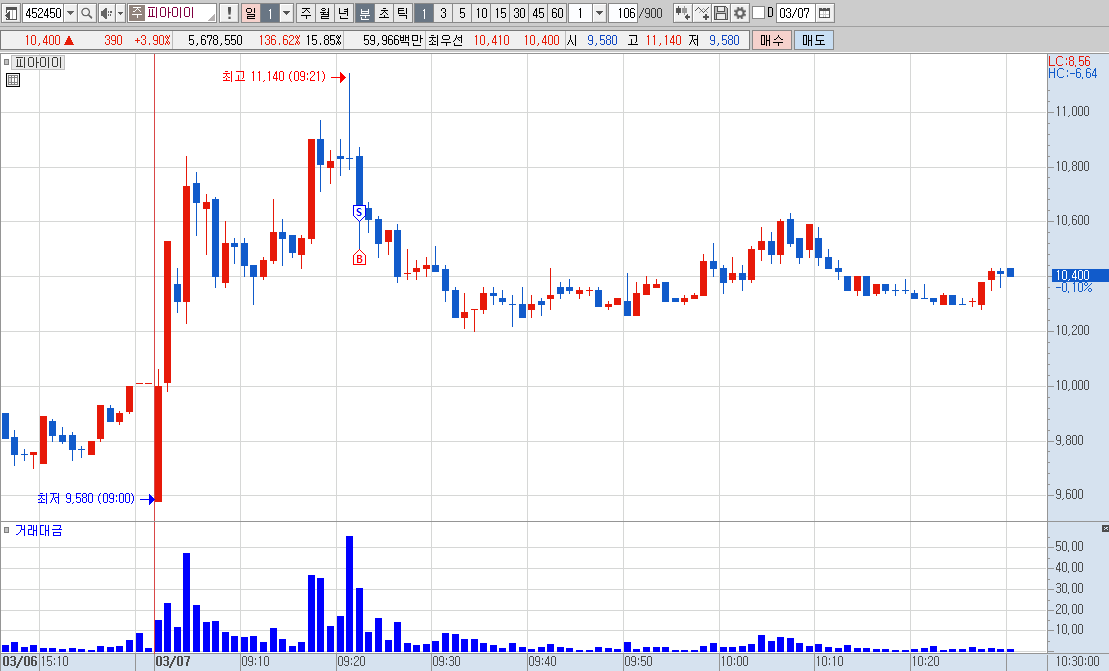
Task: Click the 매수 buy button
Action: 772,40
